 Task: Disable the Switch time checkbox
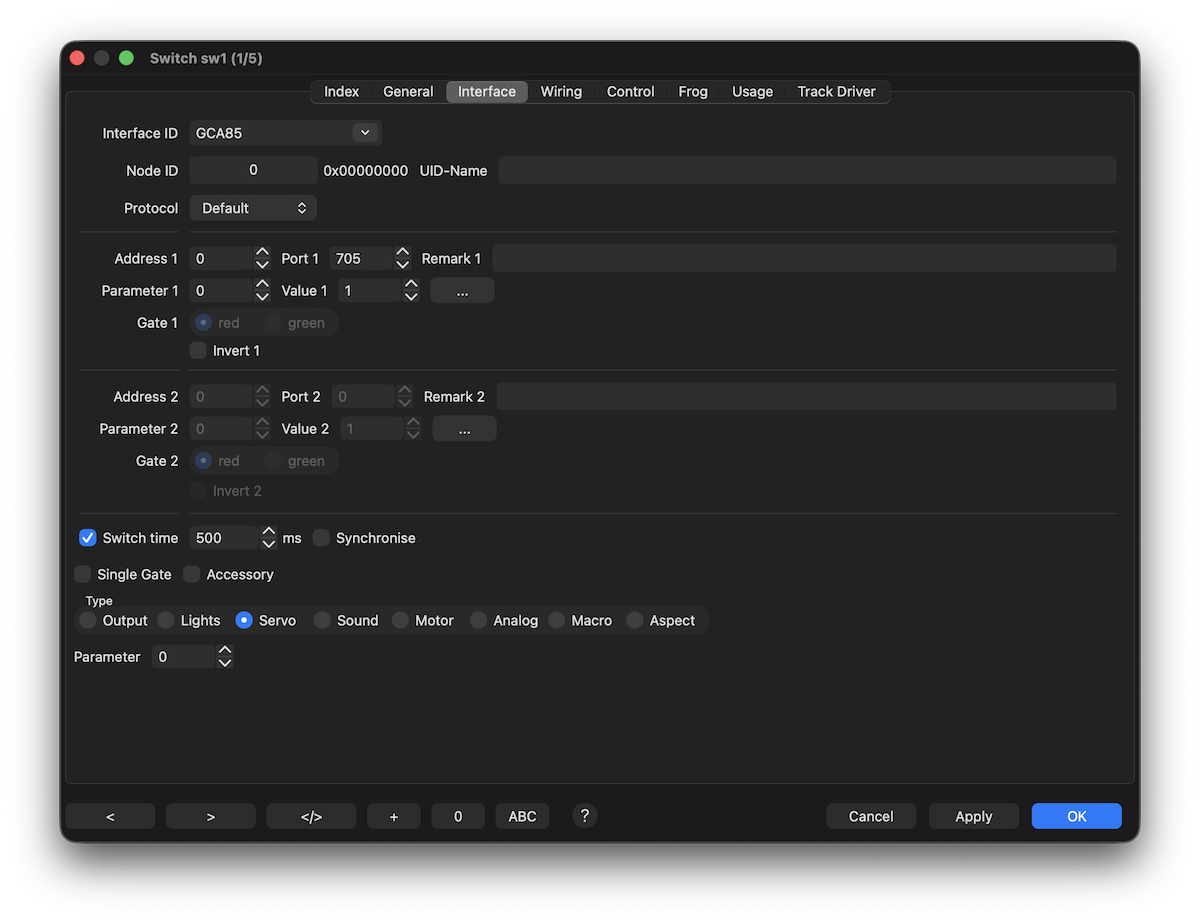click(x=88, y=538)
